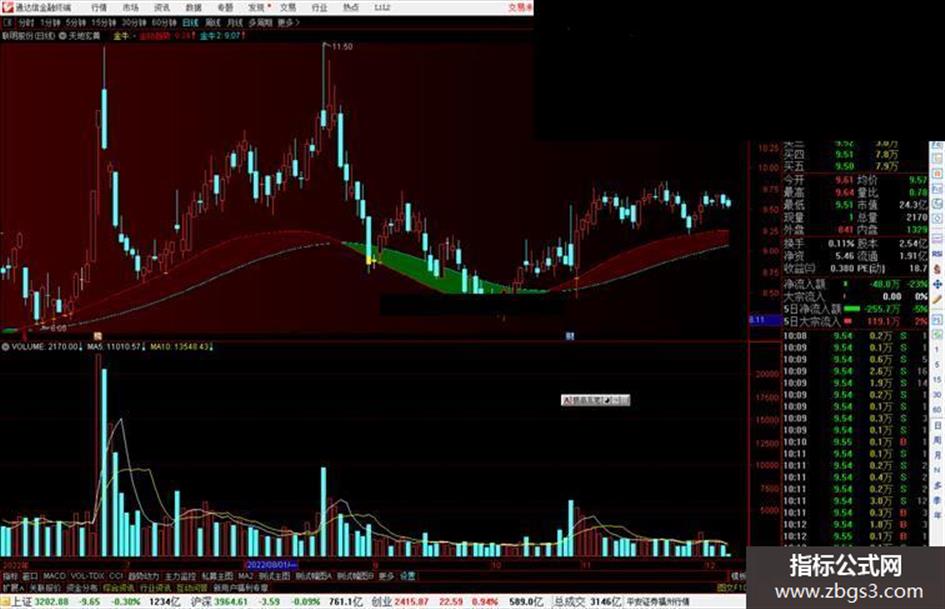Select the pencil drawing tool icon

[937, 299]
